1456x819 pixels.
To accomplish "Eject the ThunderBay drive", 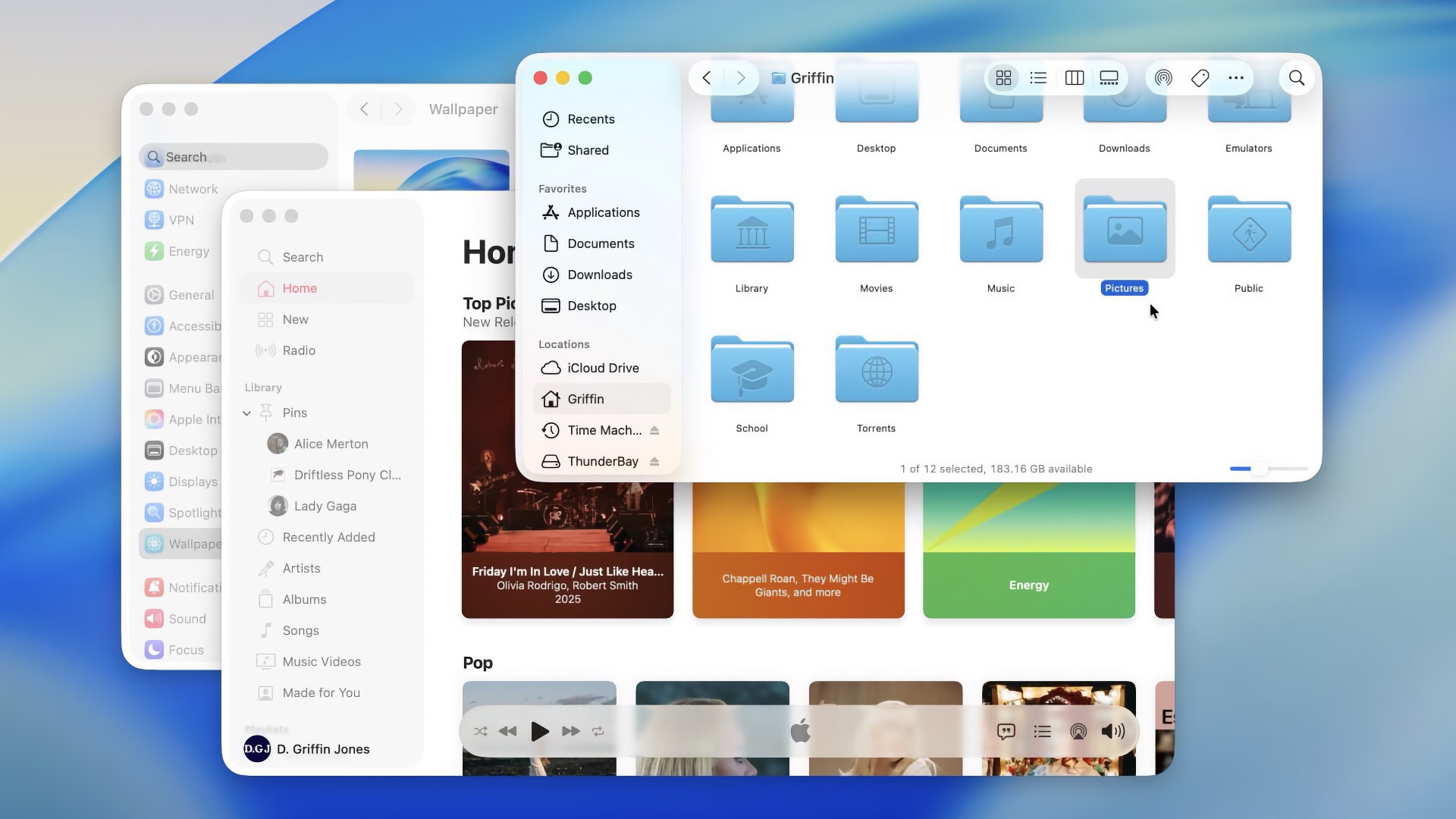I will click(x=654, y=461).
